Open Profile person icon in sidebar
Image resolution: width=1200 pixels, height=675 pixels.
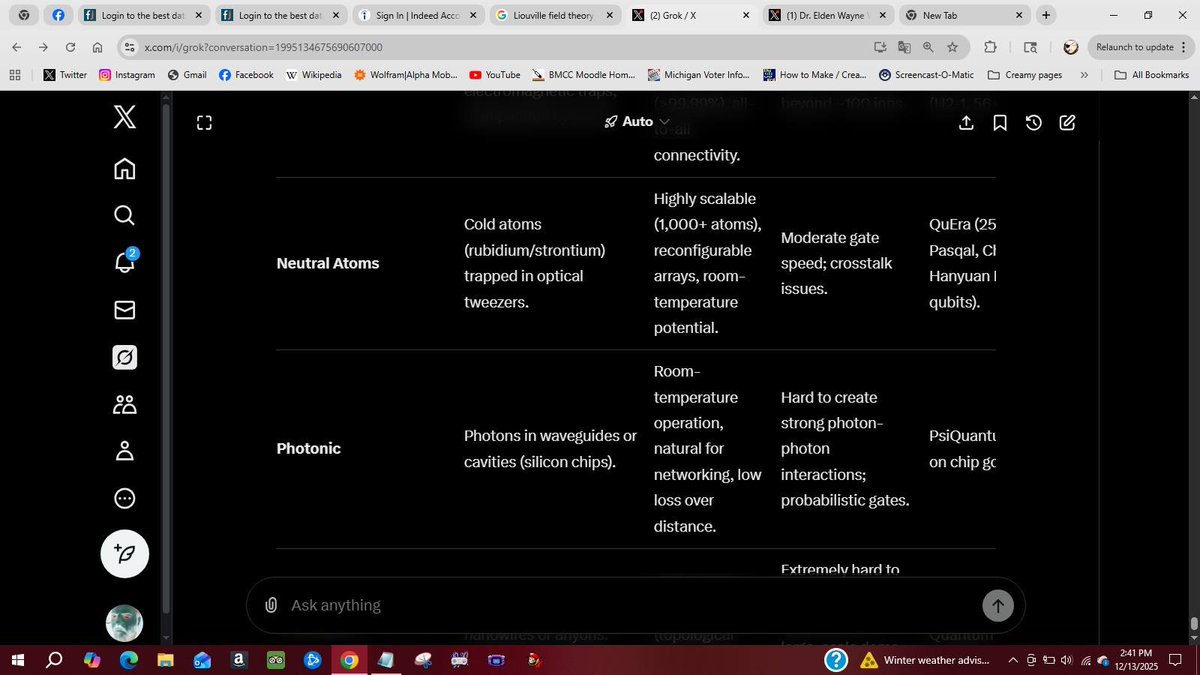tap(124, 451)
